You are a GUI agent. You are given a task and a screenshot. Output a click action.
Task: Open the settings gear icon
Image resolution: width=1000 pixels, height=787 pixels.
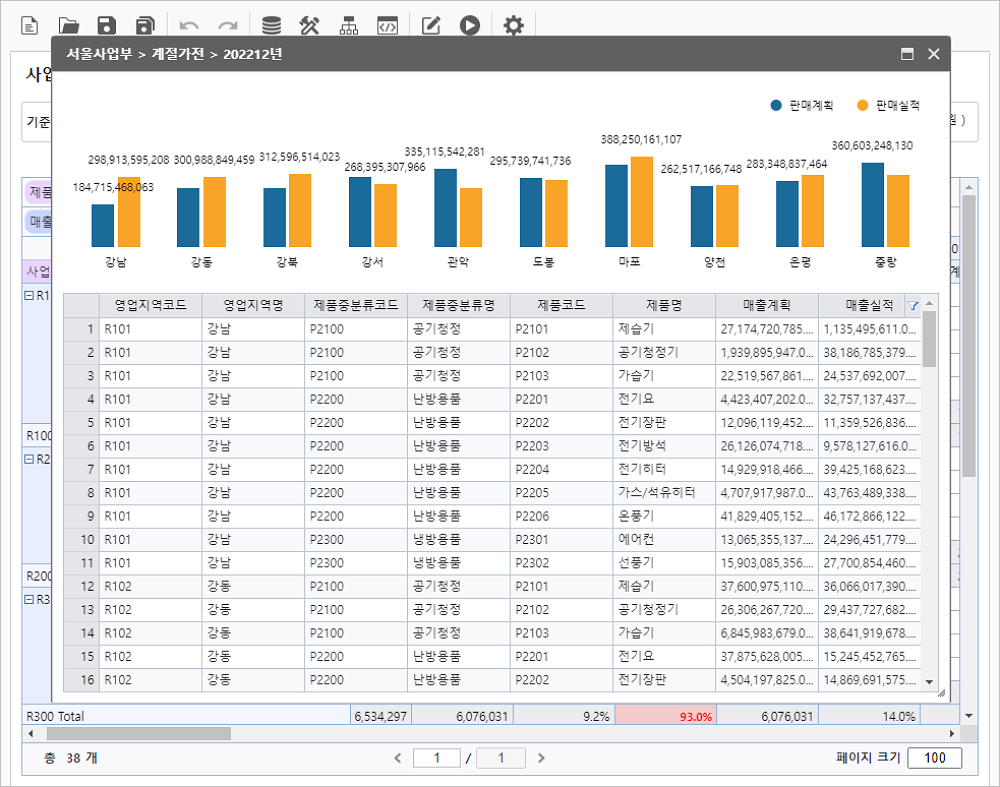point(513,25)
